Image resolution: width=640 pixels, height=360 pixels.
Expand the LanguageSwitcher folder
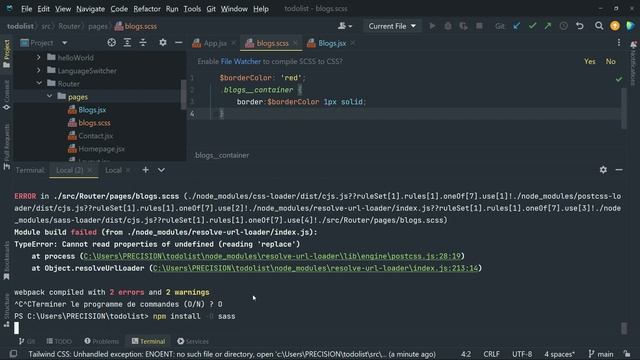[38, 71]
